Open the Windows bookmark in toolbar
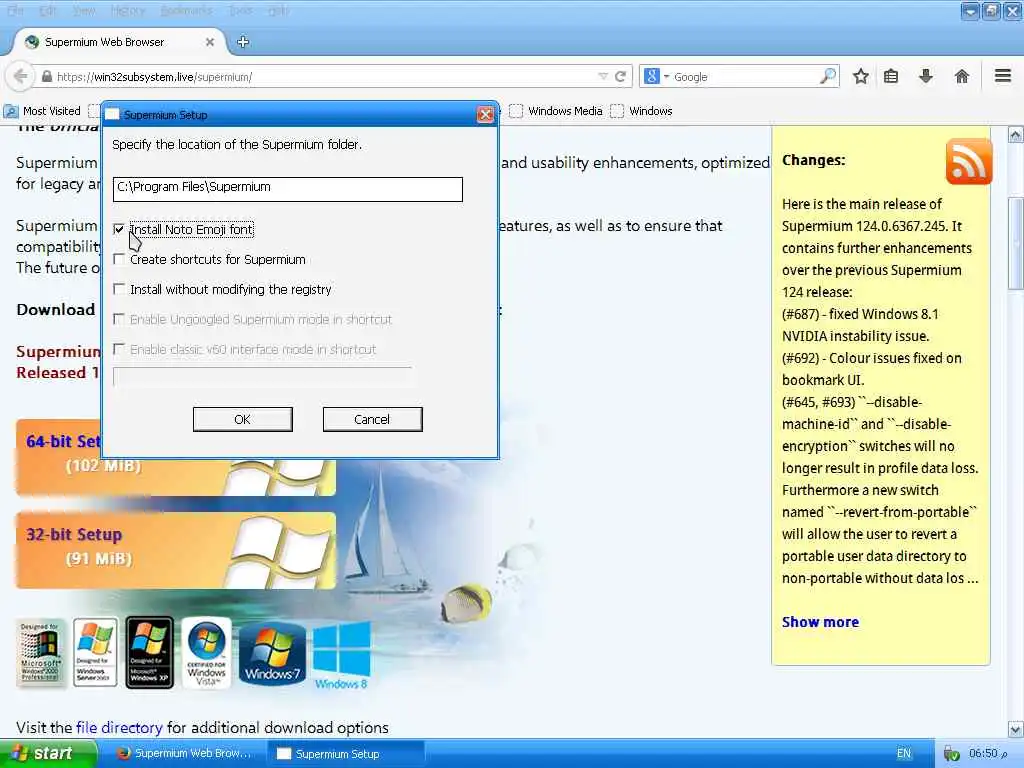The image size is (1024, 768). pos(641,111)
